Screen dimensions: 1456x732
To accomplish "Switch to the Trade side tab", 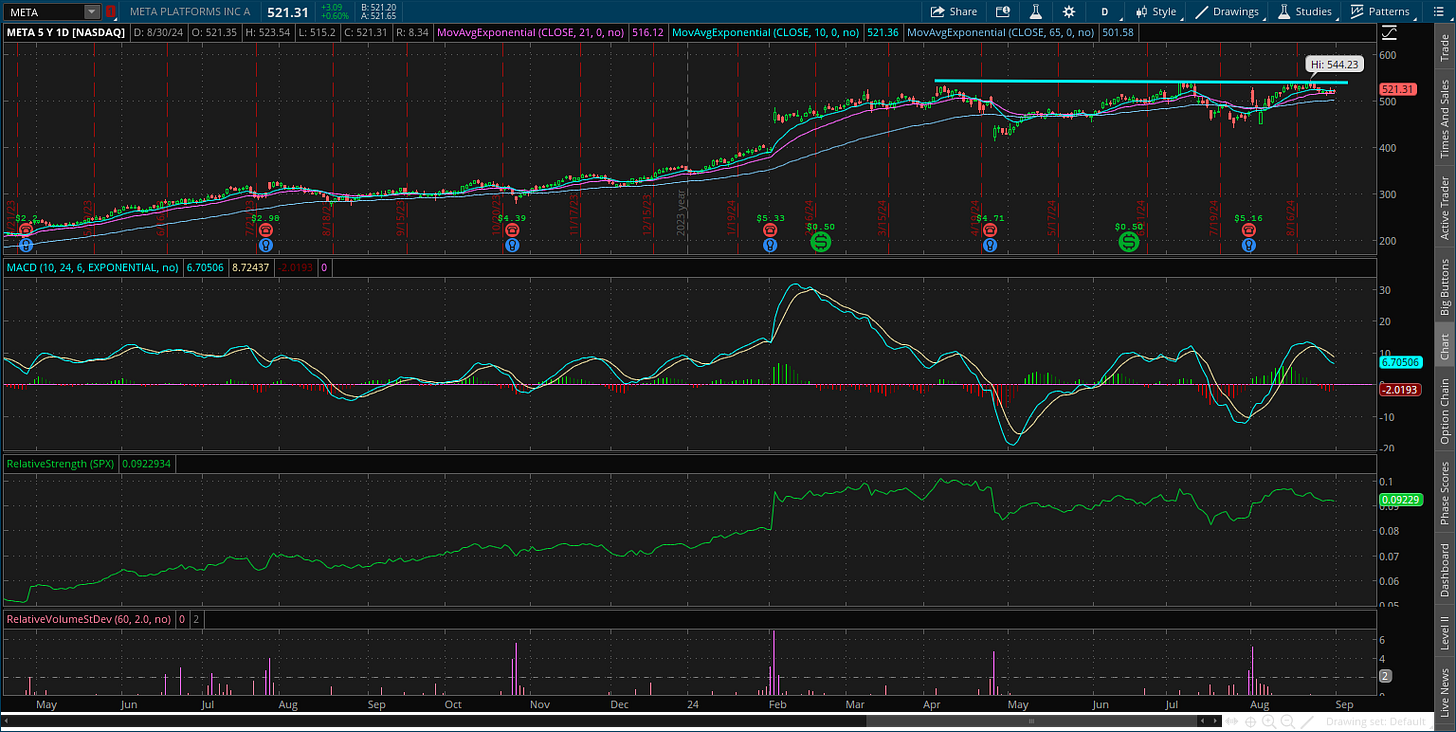I will [x=1444, y=48].
